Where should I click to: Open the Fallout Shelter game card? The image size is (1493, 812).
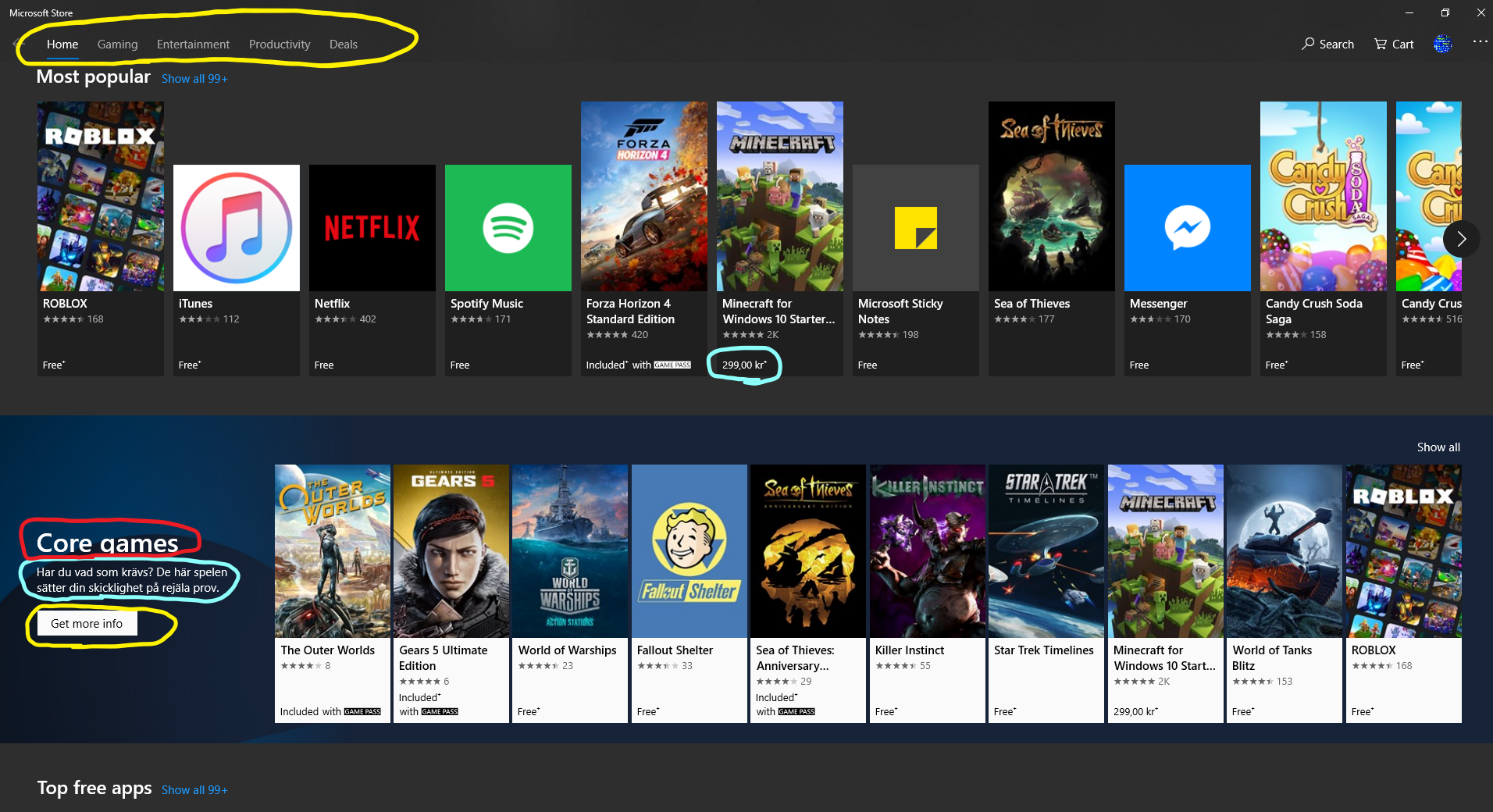(689, 593)
